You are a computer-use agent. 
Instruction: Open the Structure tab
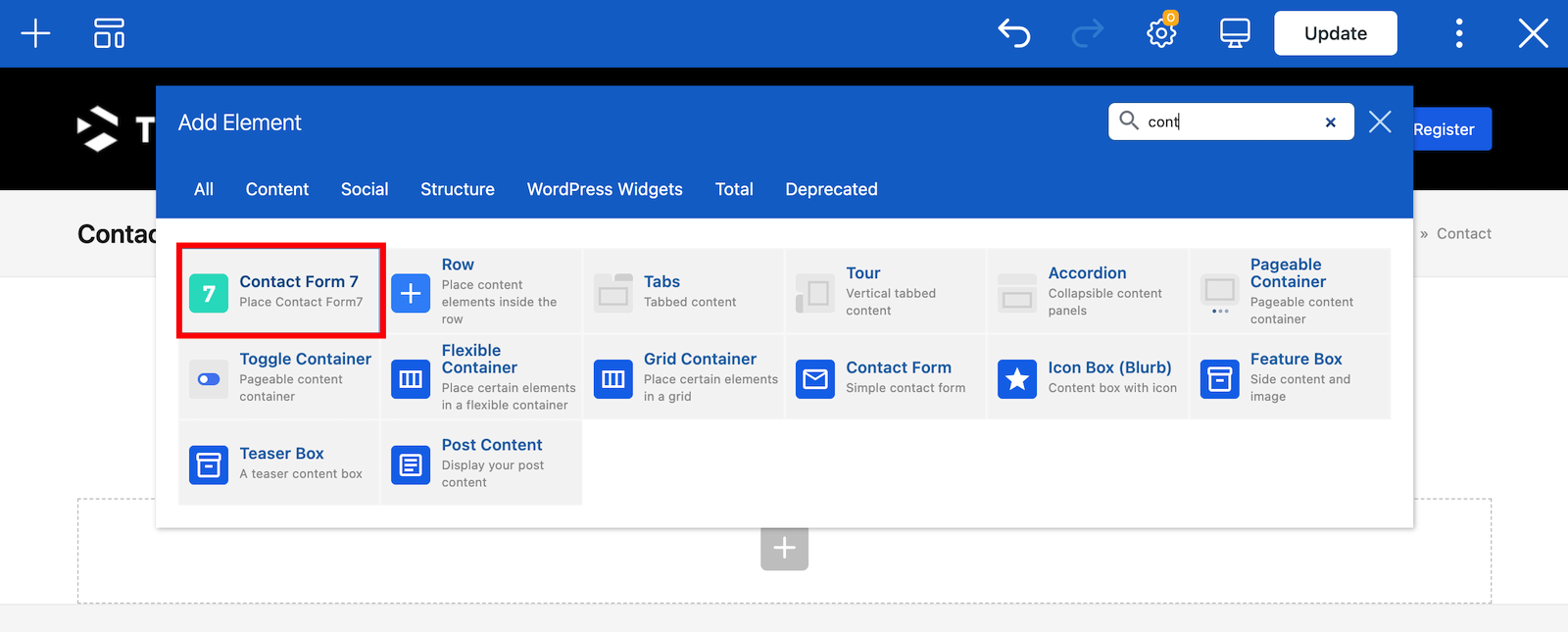click(458, 189)
